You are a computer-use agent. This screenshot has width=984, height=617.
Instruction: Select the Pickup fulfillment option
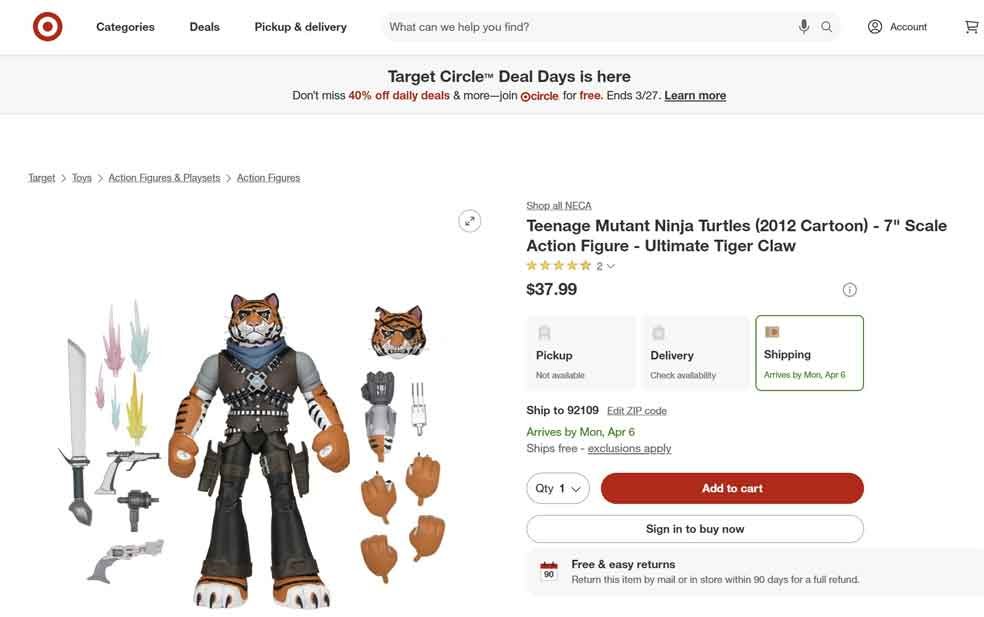click(x=580, y=352)
